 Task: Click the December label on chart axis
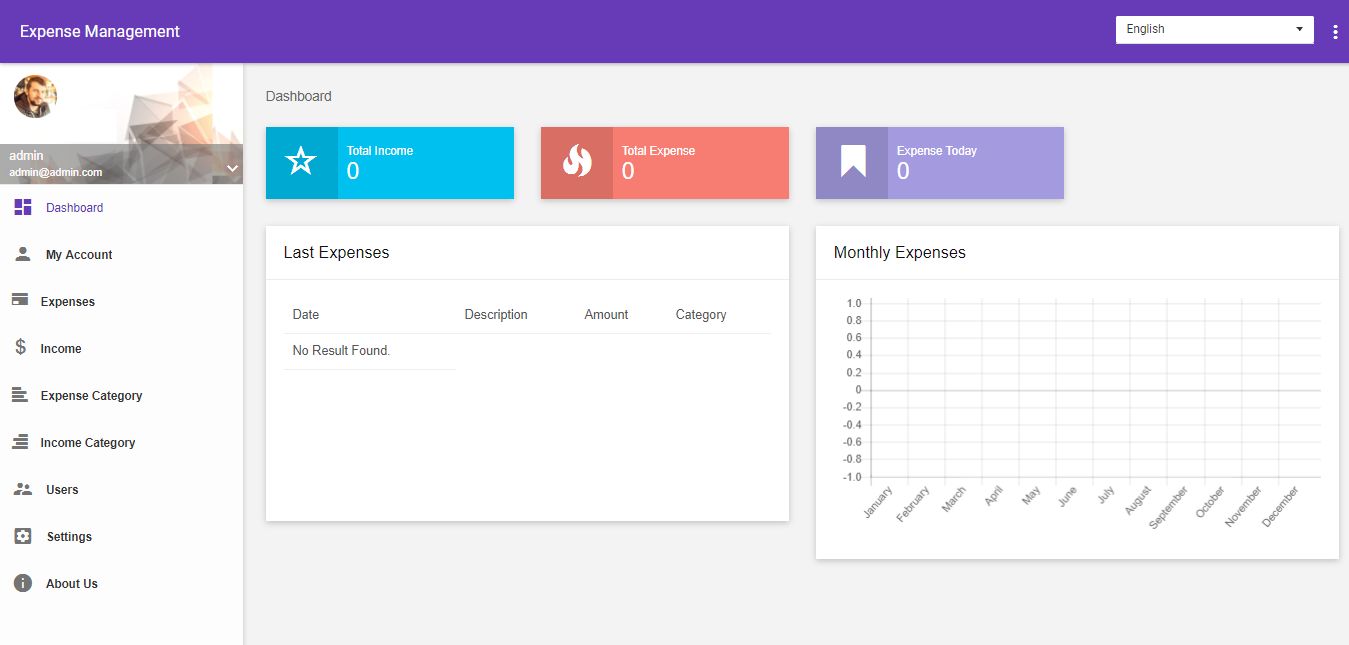pyautogui.click(x=1280, y=506)
